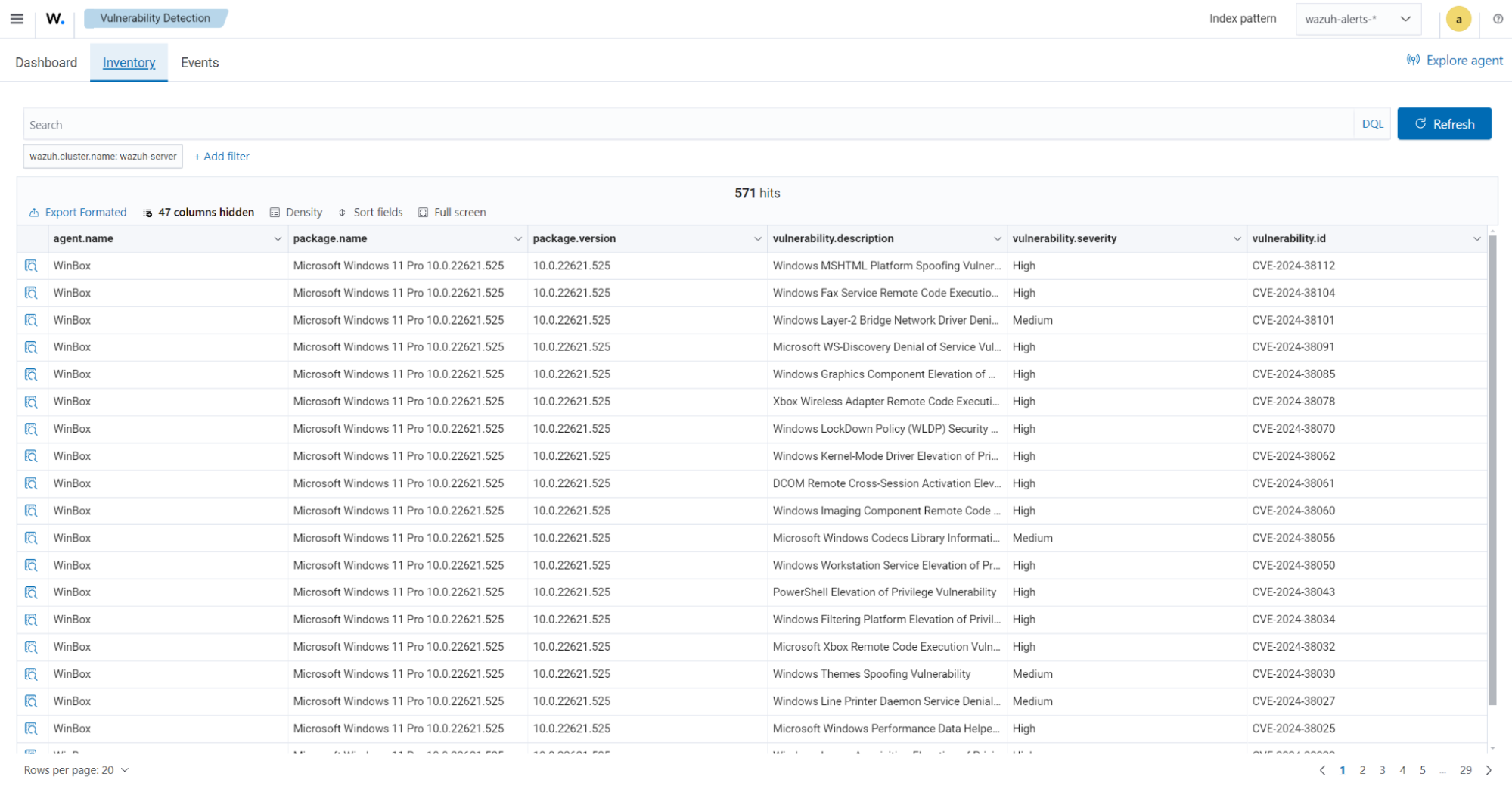Switch to the Events tab
Viewport: 1512px width, 786px height.
click(199, 62)
